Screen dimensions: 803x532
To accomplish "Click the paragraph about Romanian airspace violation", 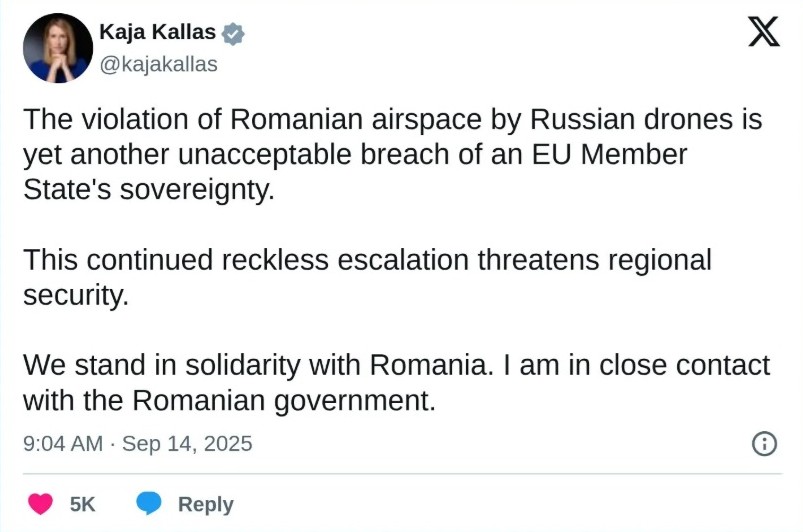I will 392,155.
